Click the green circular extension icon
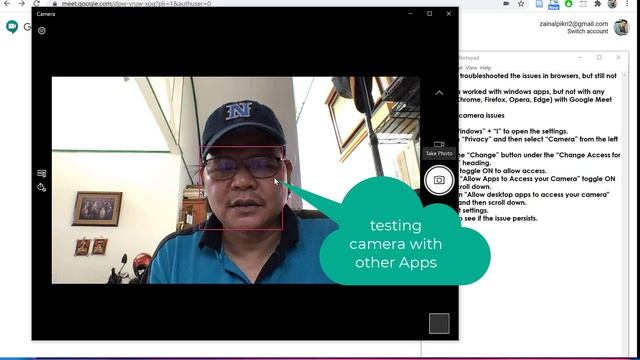The height and width of the screenshot is (360, 640). [568, 4]
